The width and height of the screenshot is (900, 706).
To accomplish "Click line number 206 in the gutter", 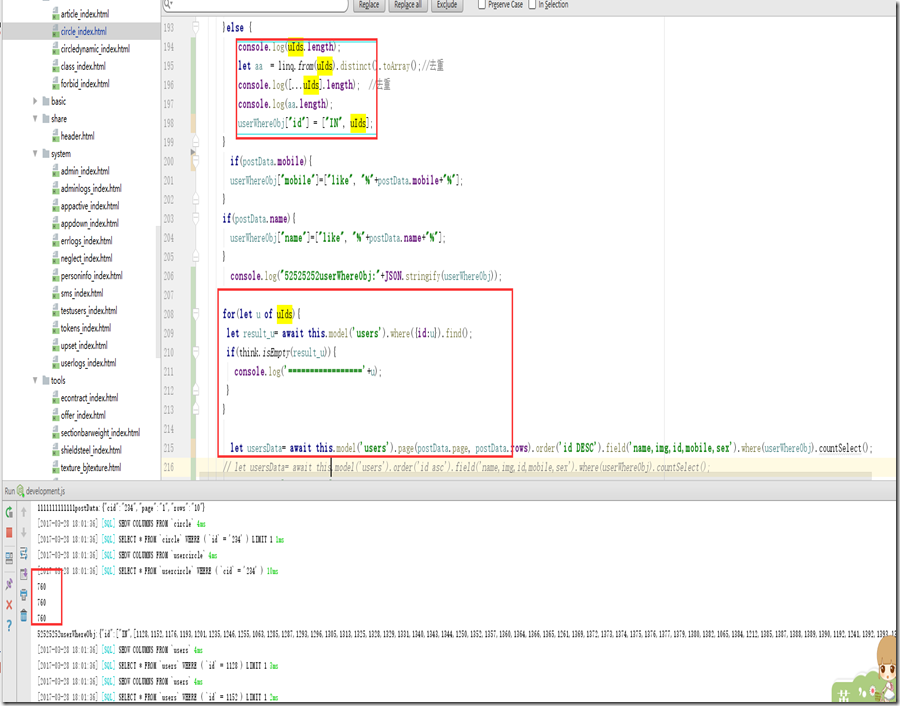I will point(168,276).
